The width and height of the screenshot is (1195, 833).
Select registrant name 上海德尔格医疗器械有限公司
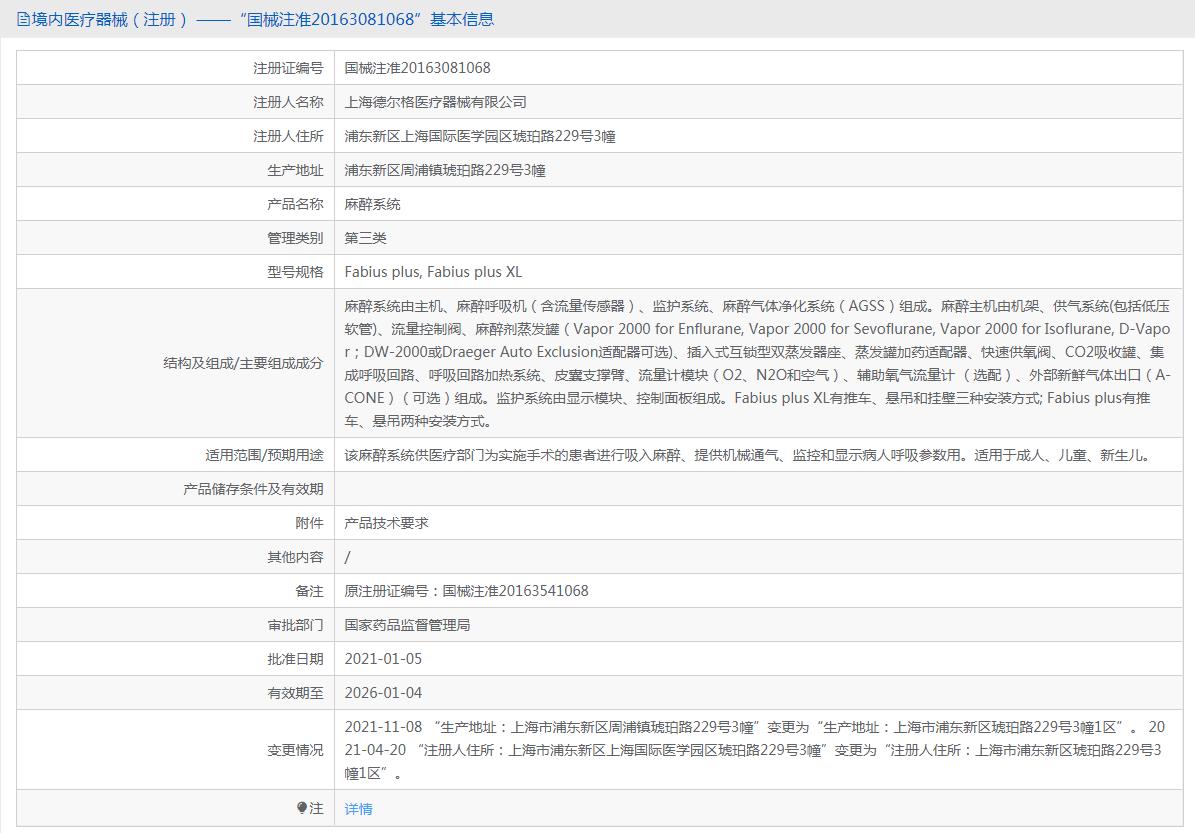(x=435, y=102)
